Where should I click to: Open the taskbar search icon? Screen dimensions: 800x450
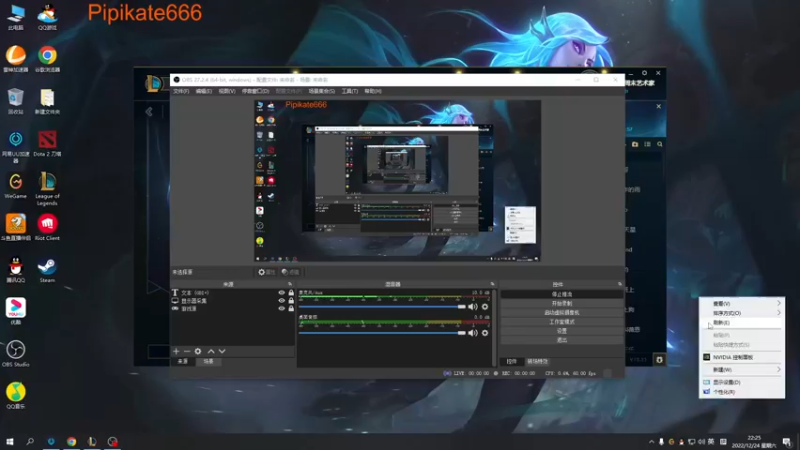30,441
